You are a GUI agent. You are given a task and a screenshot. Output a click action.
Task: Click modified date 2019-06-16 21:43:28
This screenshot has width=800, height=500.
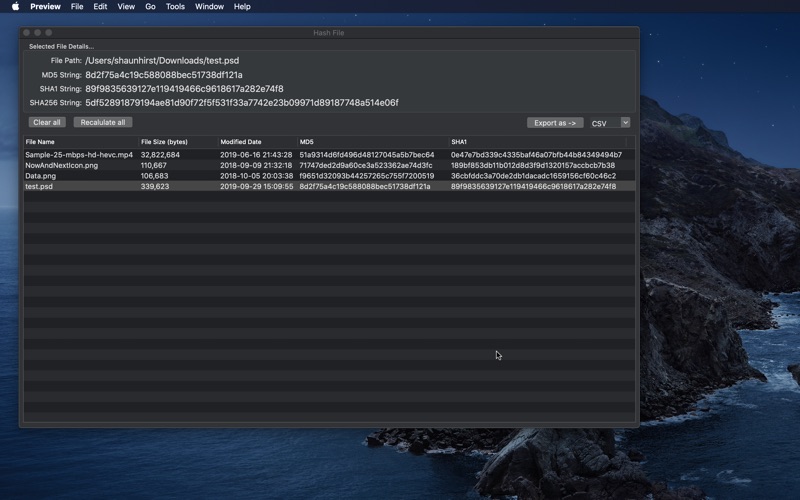click(x=256, y=155)
